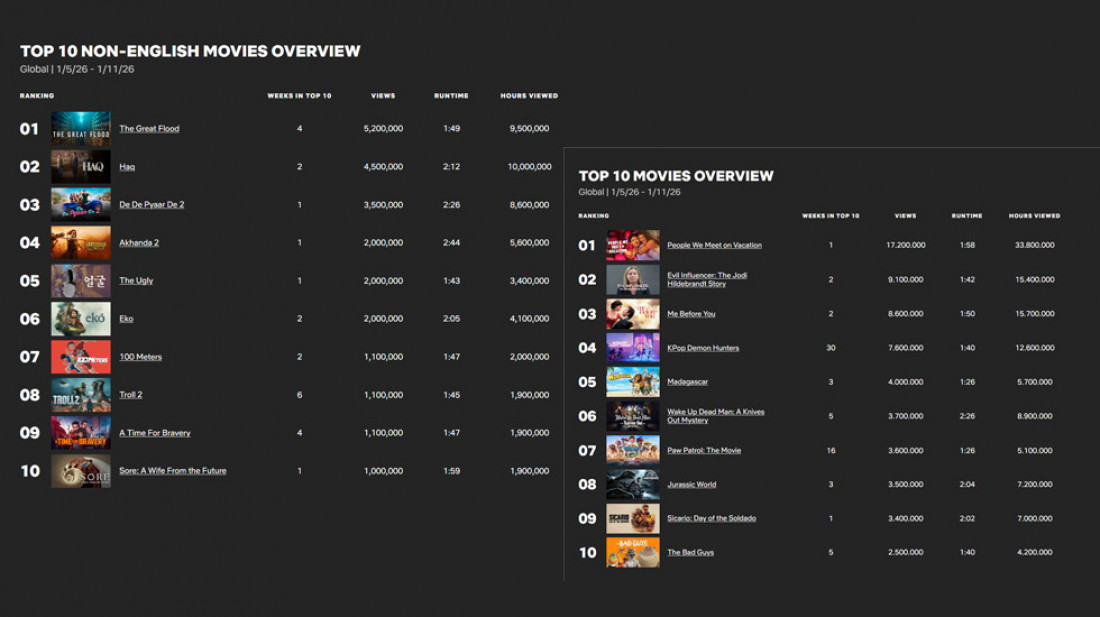Open the Eko poster thumbnail
1100x617 pixels.
coord(81,319)
